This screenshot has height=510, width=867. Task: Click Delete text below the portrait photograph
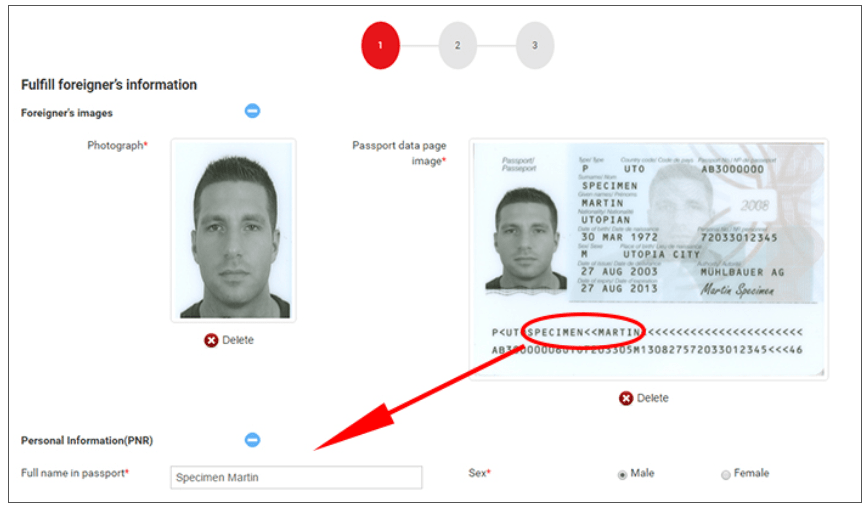click(x=238, y=340)
